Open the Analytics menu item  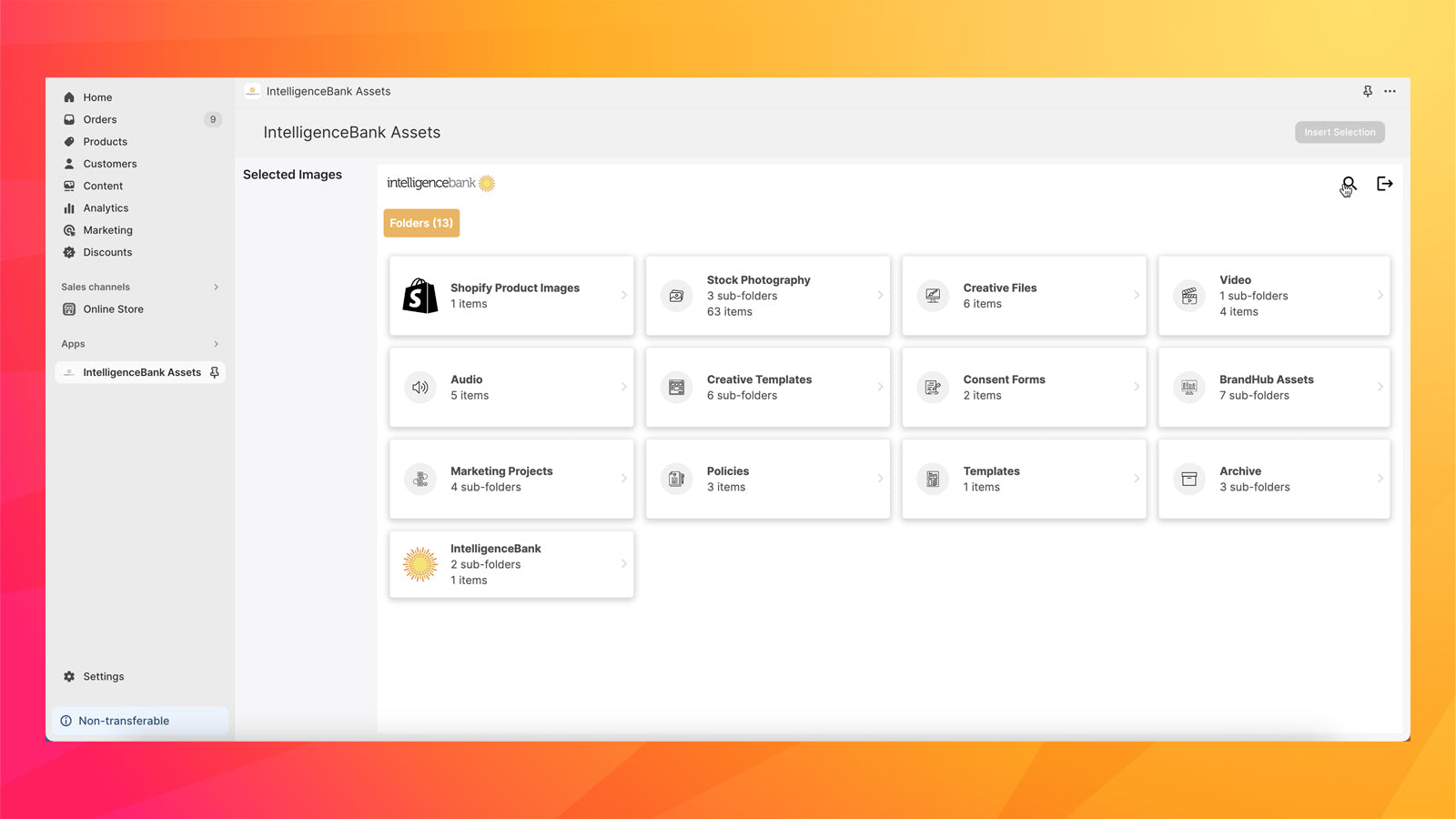(106, 208)
